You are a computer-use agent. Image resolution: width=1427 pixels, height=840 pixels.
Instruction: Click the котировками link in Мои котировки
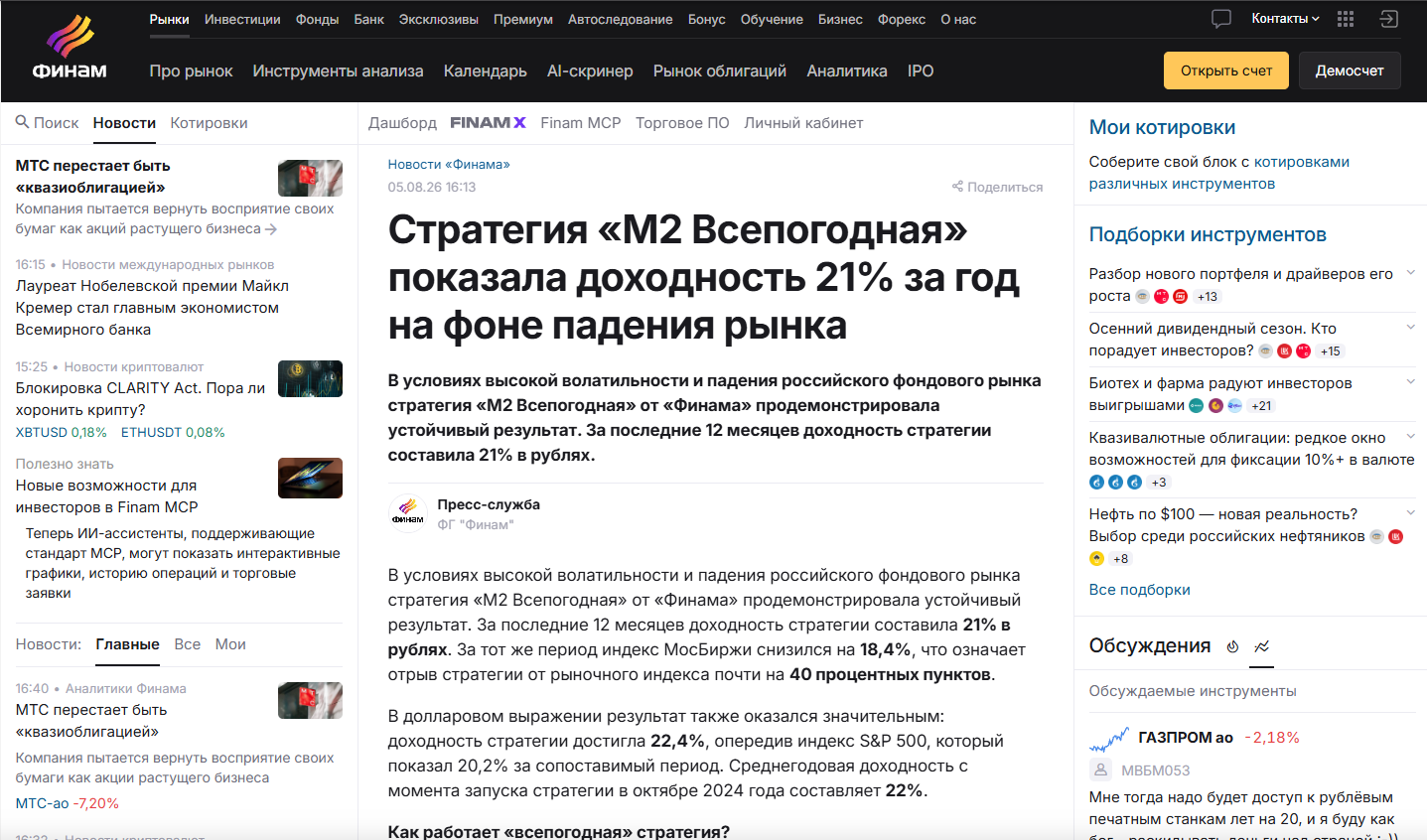click(1302, 162)
